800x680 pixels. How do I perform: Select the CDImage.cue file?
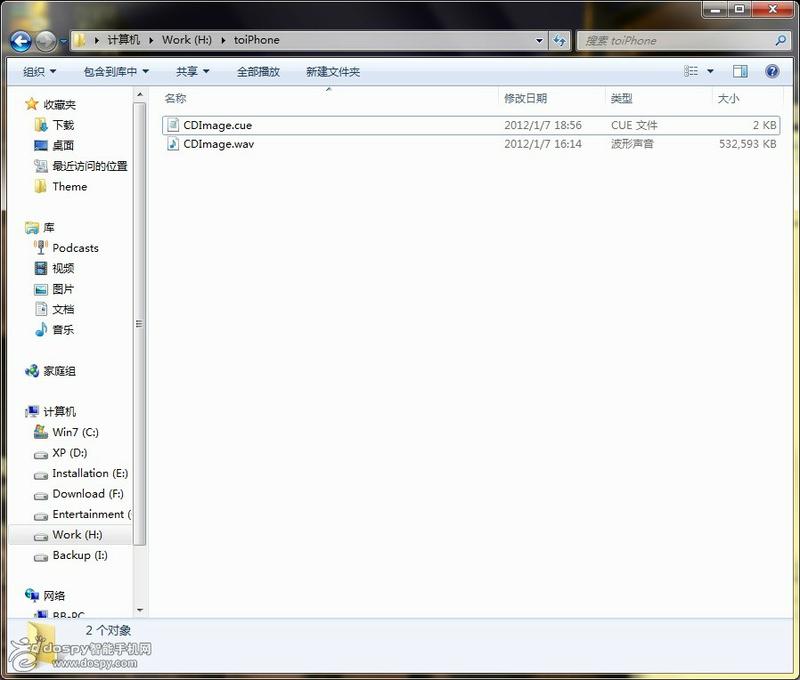pyautogui.click(x=471, y=125)
